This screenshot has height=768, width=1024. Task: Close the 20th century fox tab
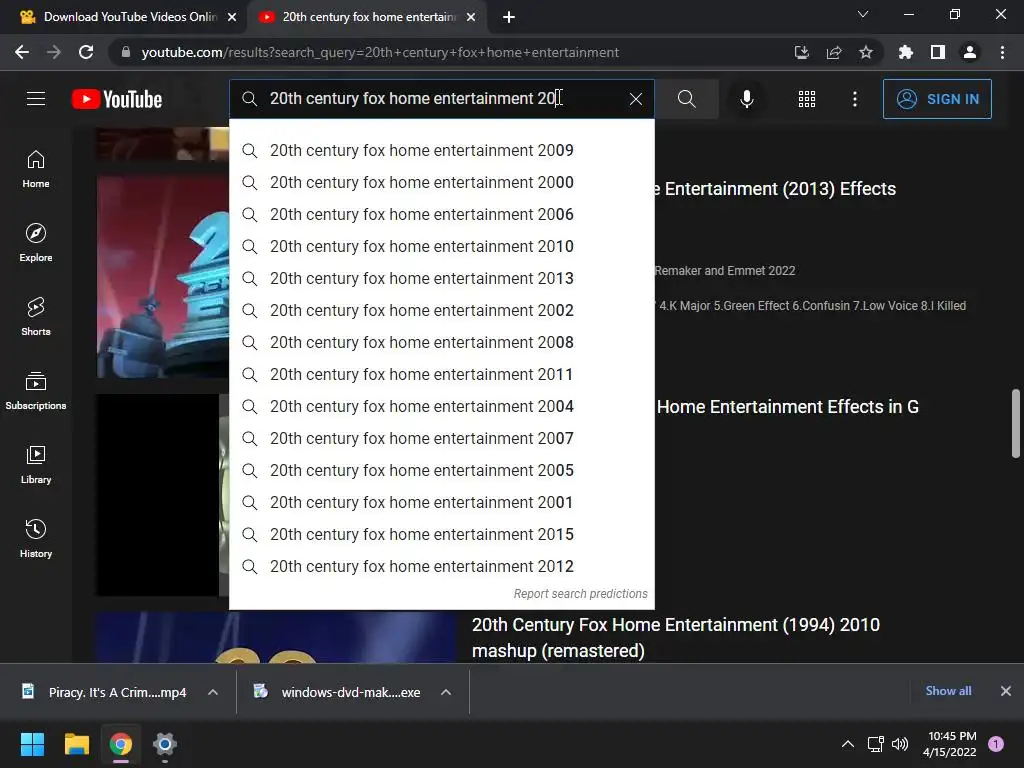click(x=471, y=17)
